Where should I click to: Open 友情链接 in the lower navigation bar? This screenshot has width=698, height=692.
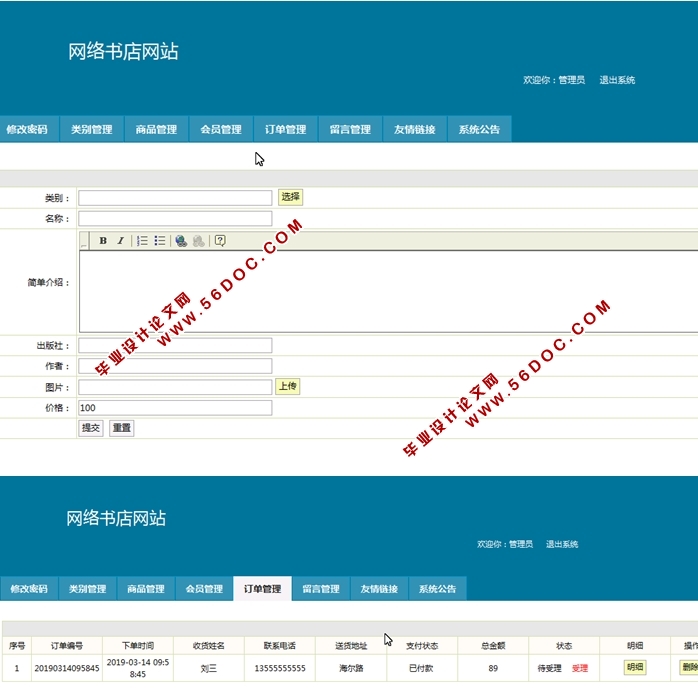coord(379,589)
